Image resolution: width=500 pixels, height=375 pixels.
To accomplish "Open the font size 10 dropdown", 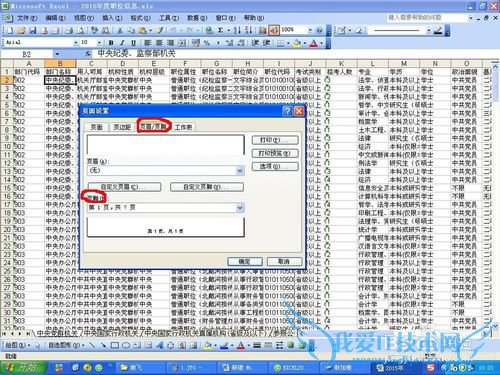I will tap(99, 43).
